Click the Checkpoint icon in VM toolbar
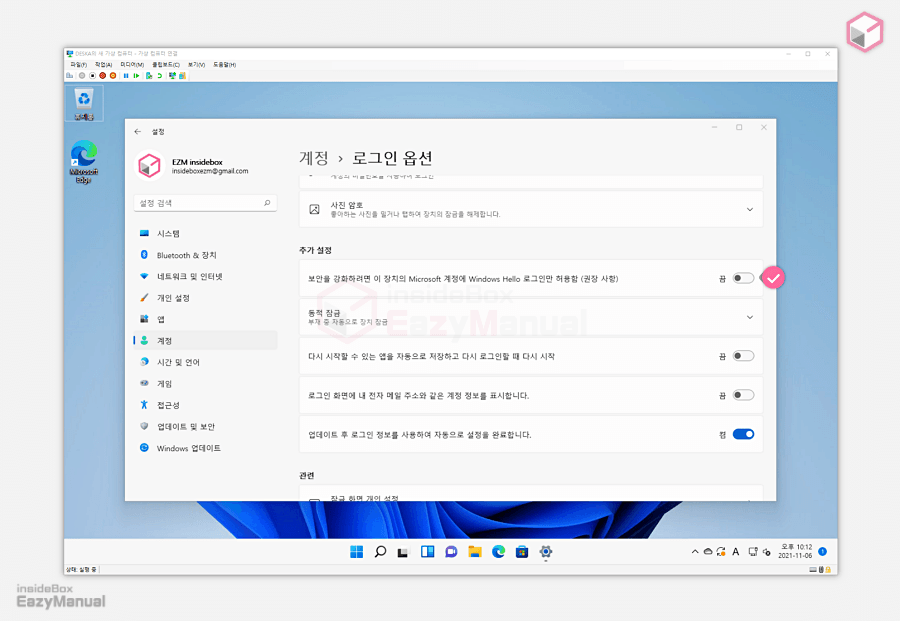This screenshot has height=621, width=900. [149, 75]
